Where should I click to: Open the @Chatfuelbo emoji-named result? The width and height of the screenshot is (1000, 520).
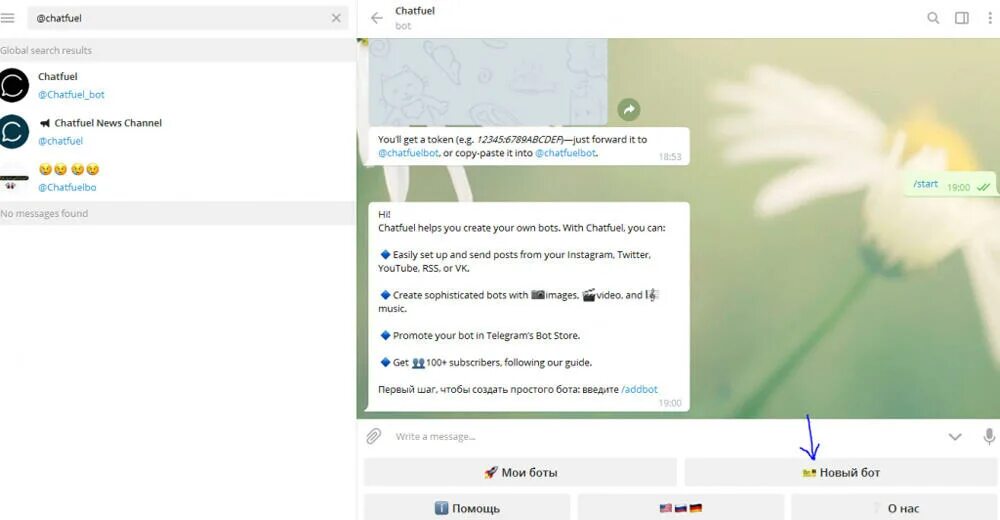(x=177, y=178)
